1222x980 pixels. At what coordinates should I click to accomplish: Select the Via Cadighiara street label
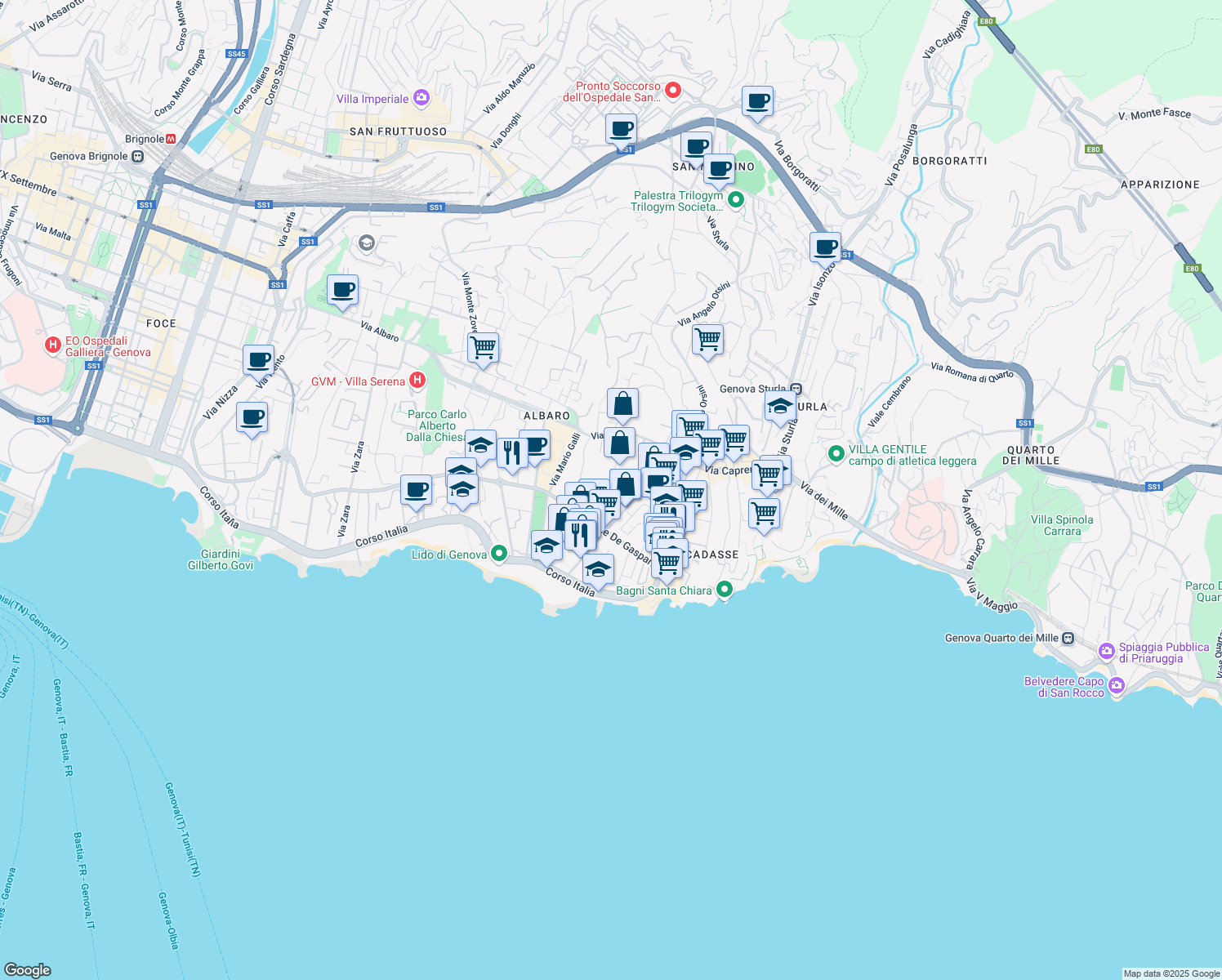[x=946, y=35]
